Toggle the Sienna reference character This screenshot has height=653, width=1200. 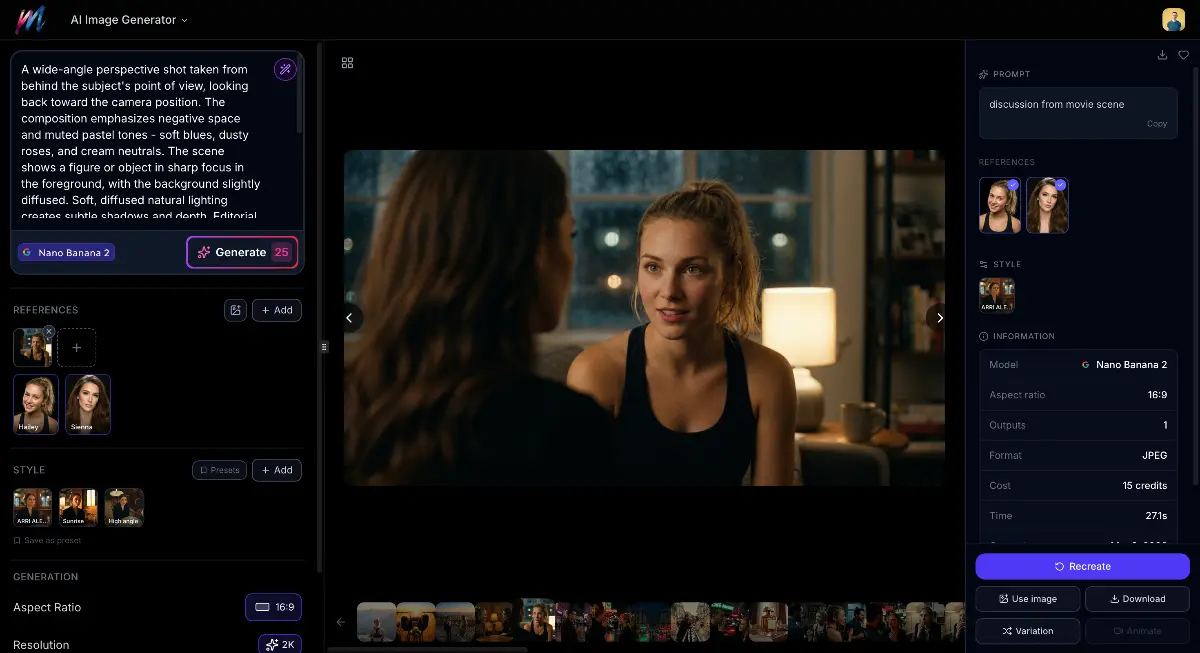coord(88,403)
